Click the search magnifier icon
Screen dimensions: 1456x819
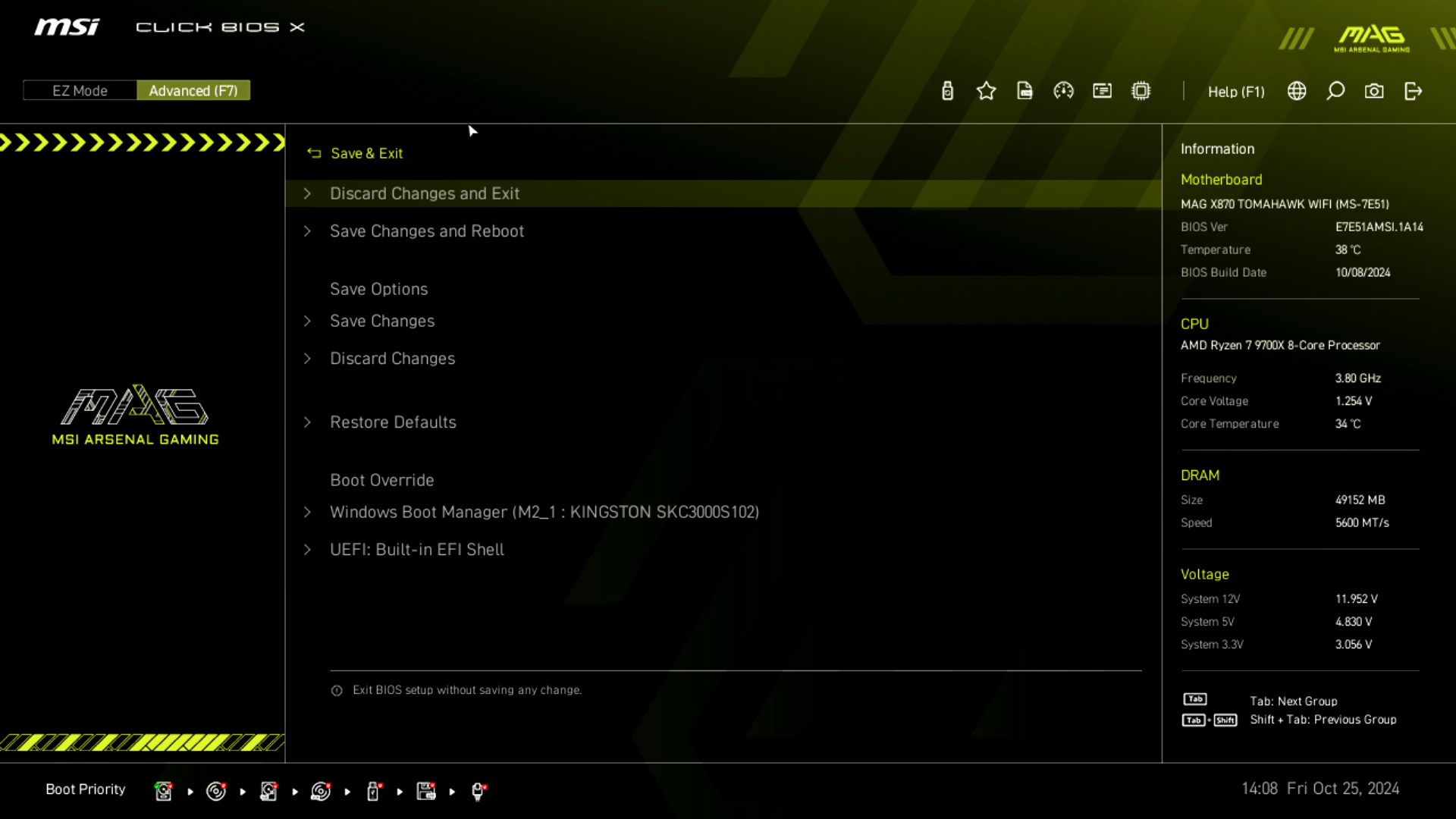point(1335,91)
